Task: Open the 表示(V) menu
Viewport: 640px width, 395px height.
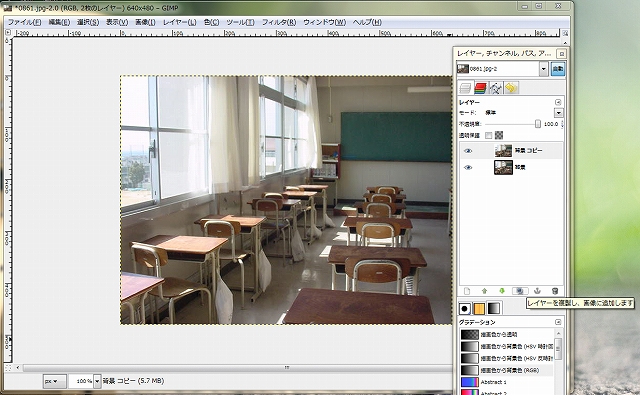Action: click(117, 22)
